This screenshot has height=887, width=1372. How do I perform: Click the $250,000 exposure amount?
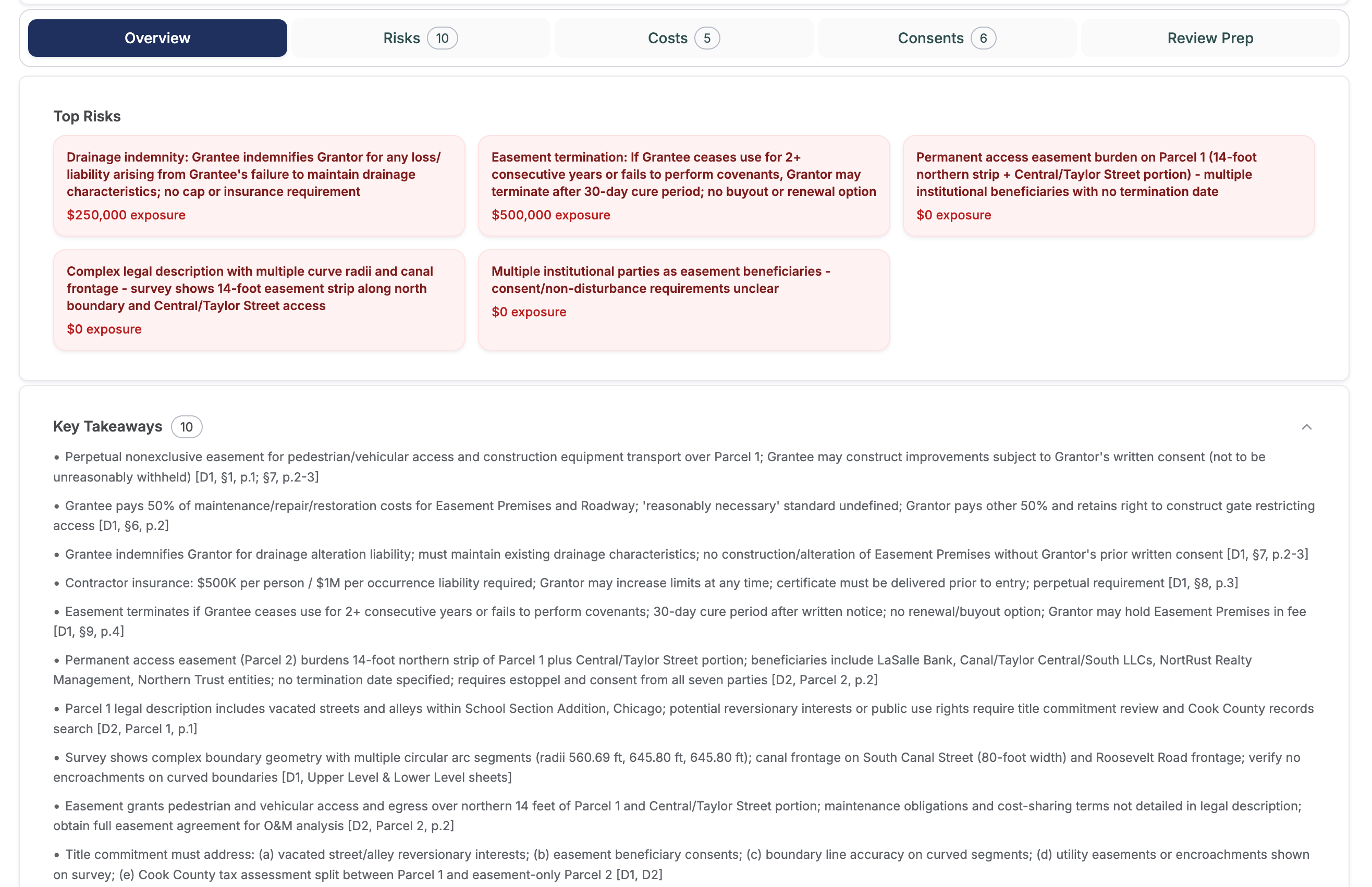pyautogui.click(x=126, y=215)
